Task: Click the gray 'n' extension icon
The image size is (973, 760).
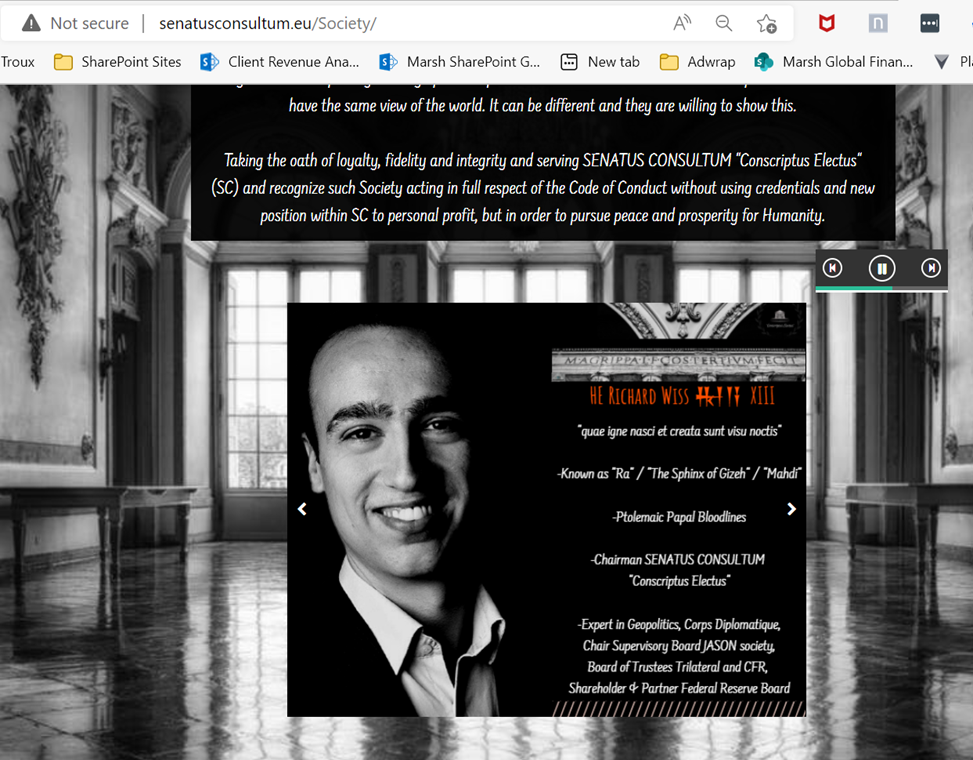Action: tap(877, 24)
